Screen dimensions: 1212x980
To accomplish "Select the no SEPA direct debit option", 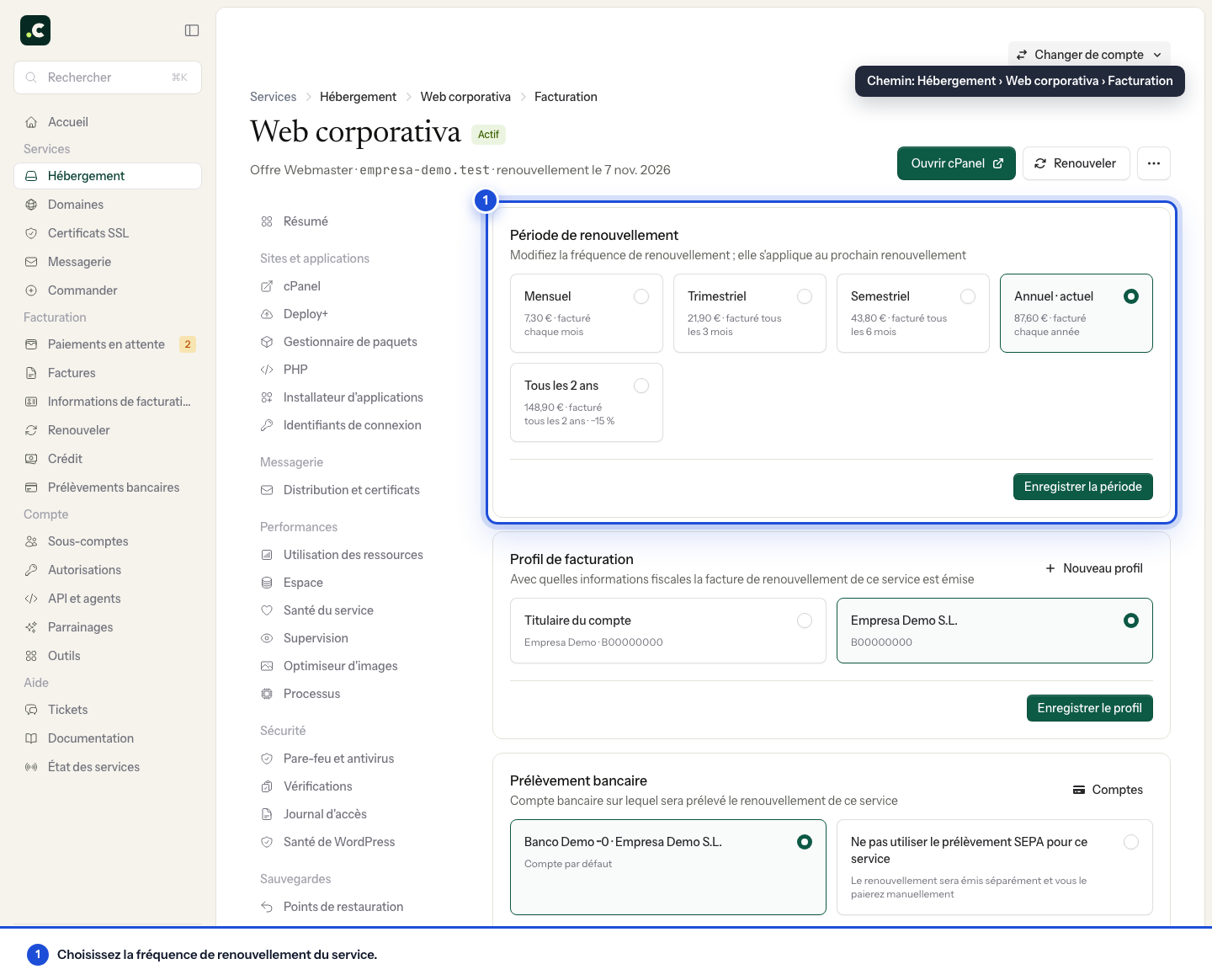I will click(x=995, y=867).
